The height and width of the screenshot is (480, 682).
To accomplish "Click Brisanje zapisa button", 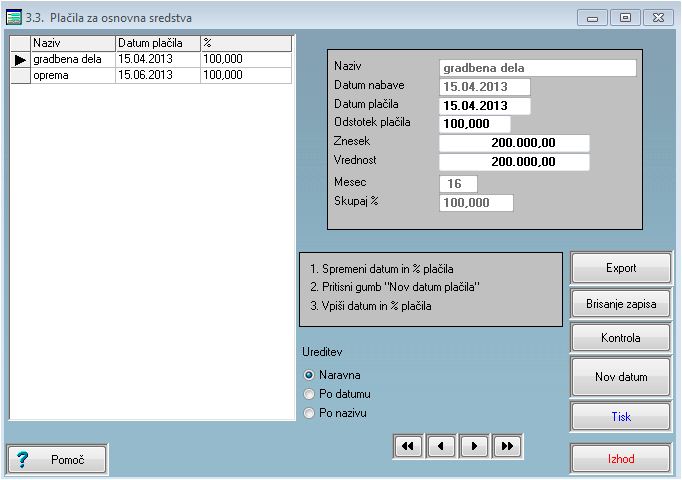I will tap(620, 304).
